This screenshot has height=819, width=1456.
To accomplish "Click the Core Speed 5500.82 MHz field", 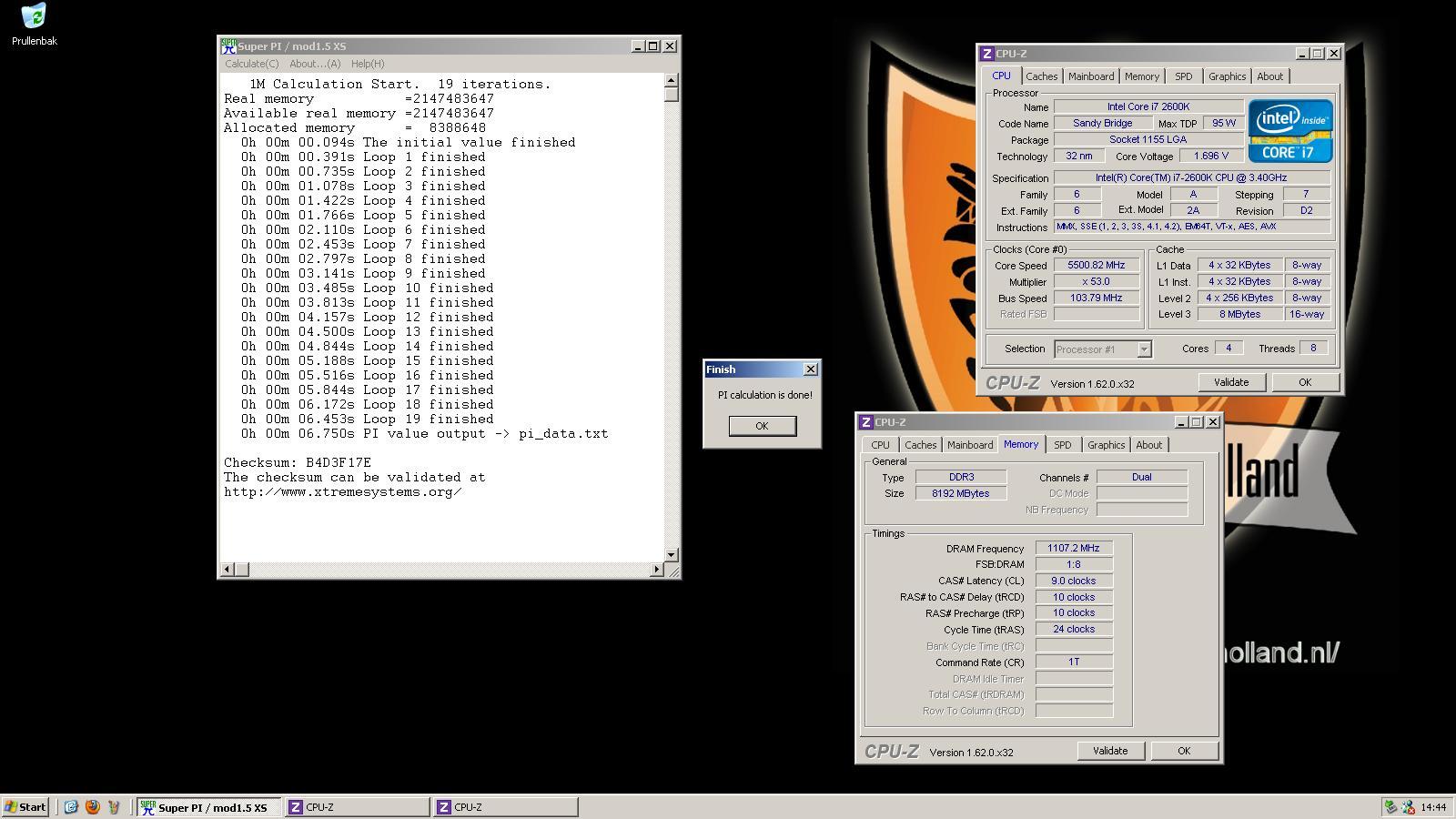I will coord(1097,266).
